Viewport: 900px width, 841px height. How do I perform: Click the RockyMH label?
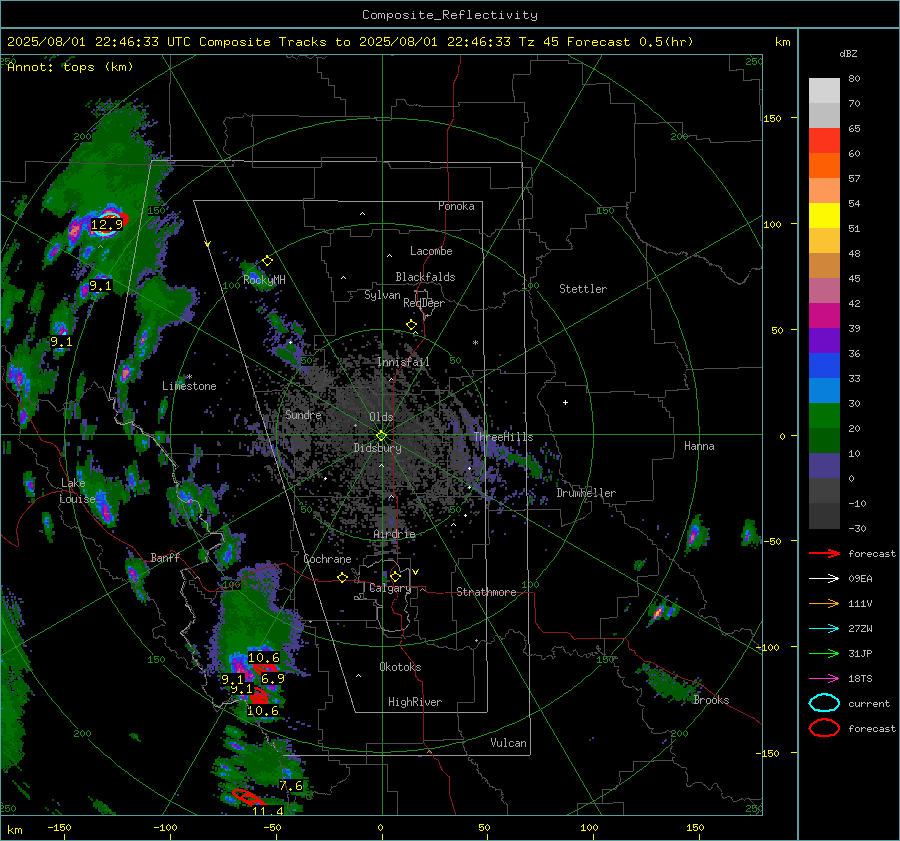click(264, 280)
